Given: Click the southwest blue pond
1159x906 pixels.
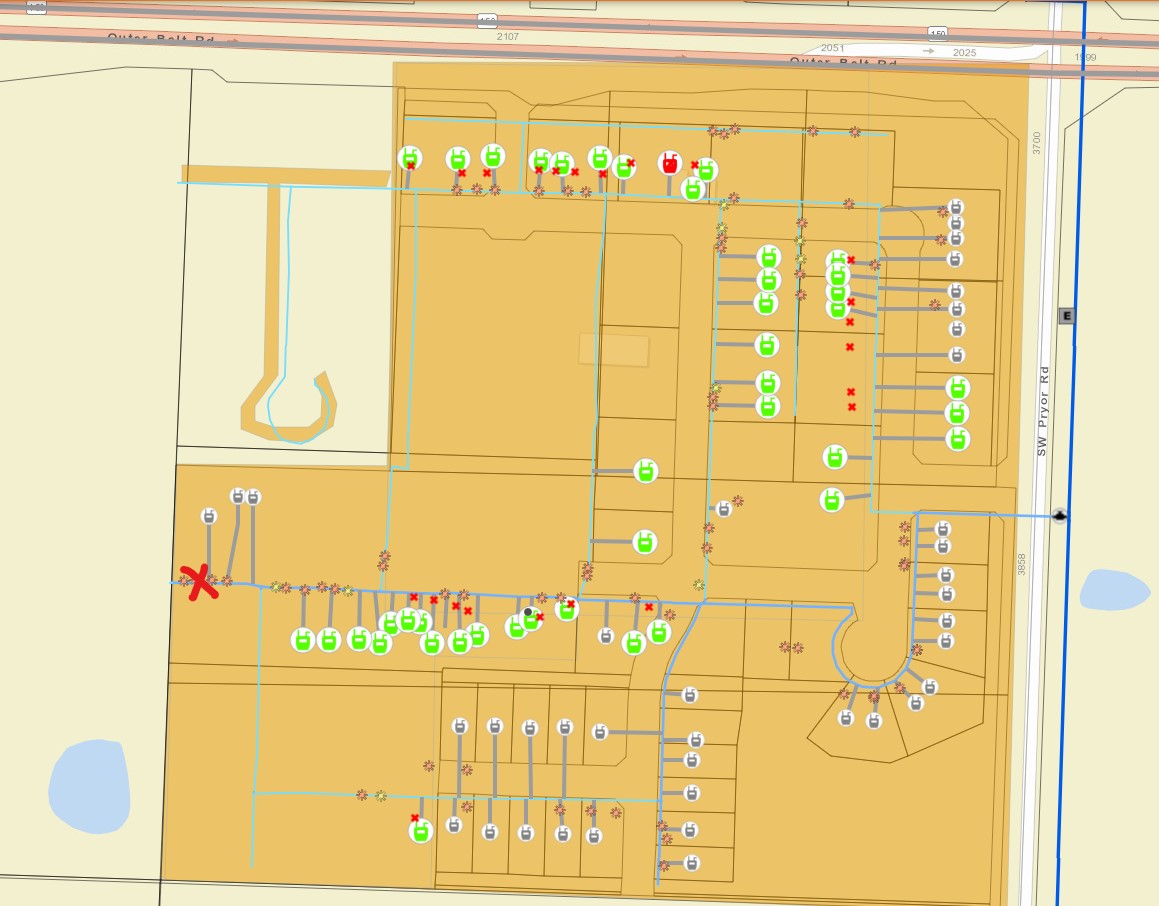Looking at the screenshot, I should point(89,787).
